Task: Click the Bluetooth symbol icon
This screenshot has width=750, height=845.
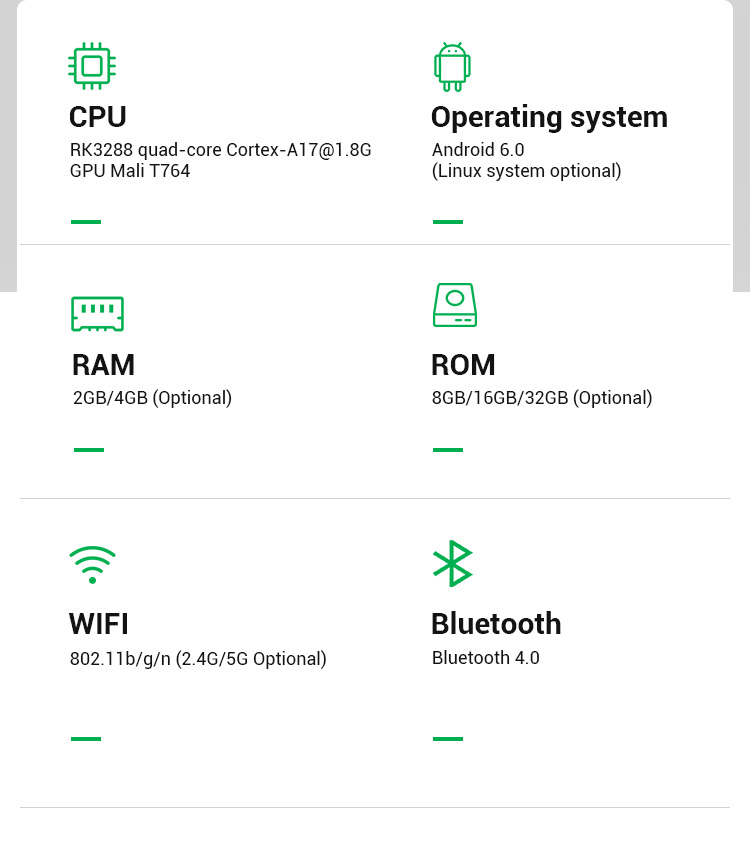Action: 452,564
